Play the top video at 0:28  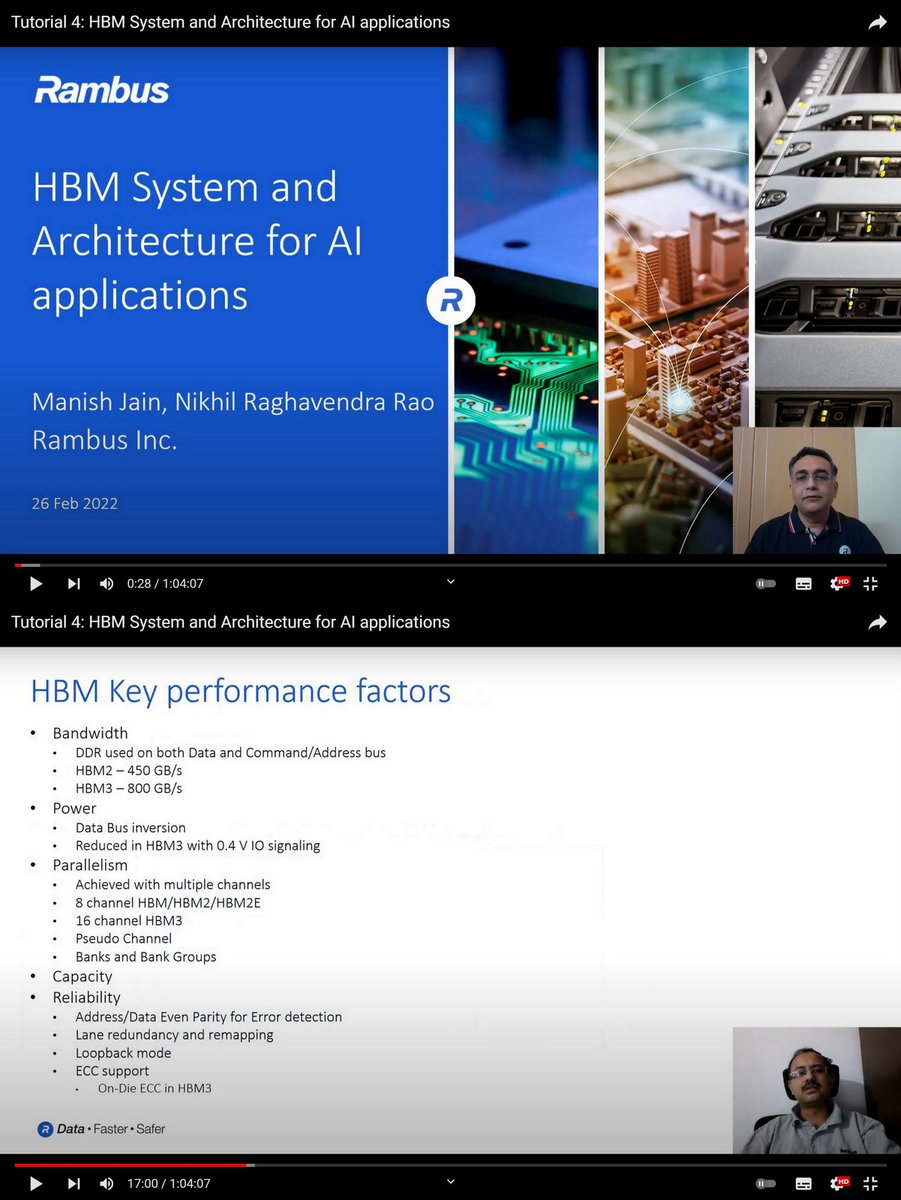click(35, 583)
